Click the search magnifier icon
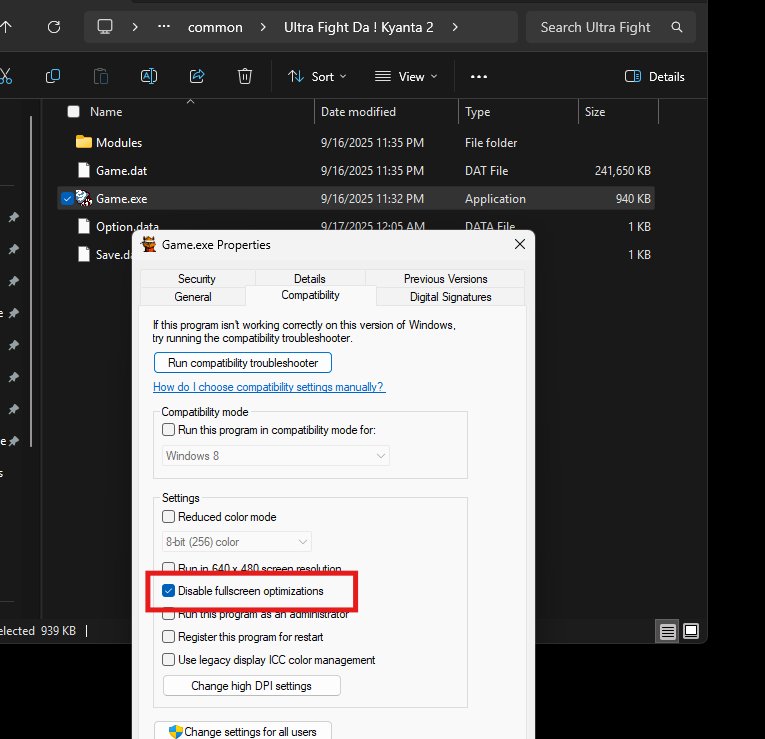This screenshot has height=739, width=765. (677, 27)
